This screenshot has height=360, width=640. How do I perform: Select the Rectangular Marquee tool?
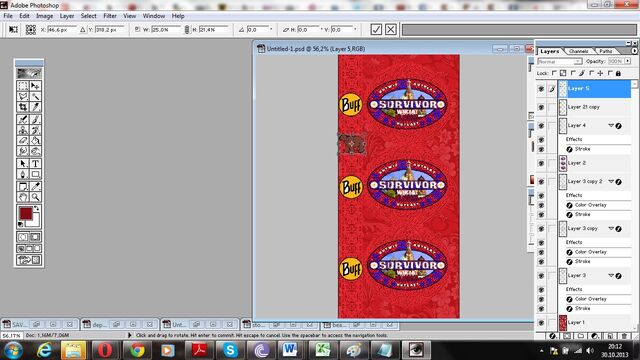[23, 86]
